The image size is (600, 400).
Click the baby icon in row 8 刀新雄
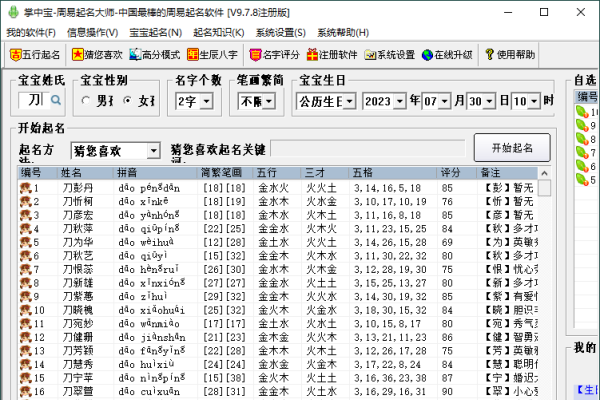26,283
